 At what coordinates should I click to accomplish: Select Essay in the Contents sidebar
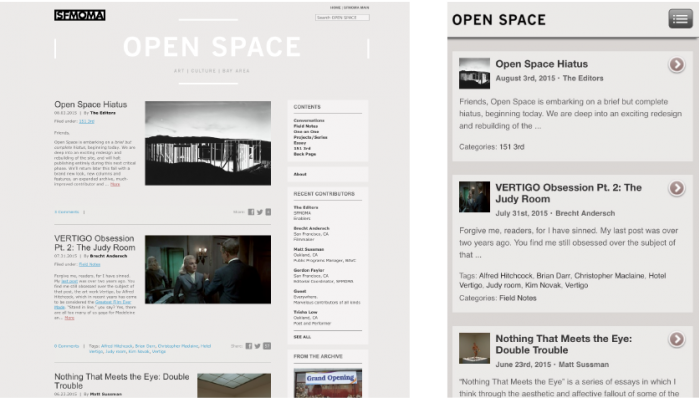click(x=300, y=143)
